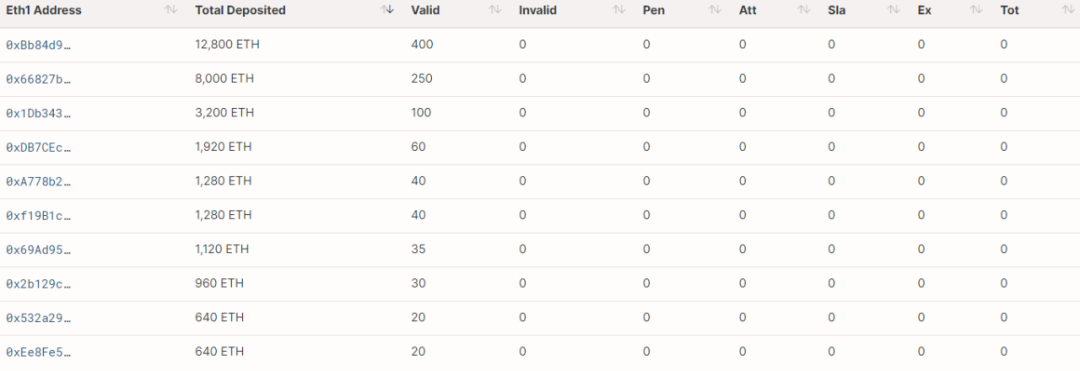Open address 0xA778b2… details
The height and width of the screenshot is (371, 1080).
point(39,181)
